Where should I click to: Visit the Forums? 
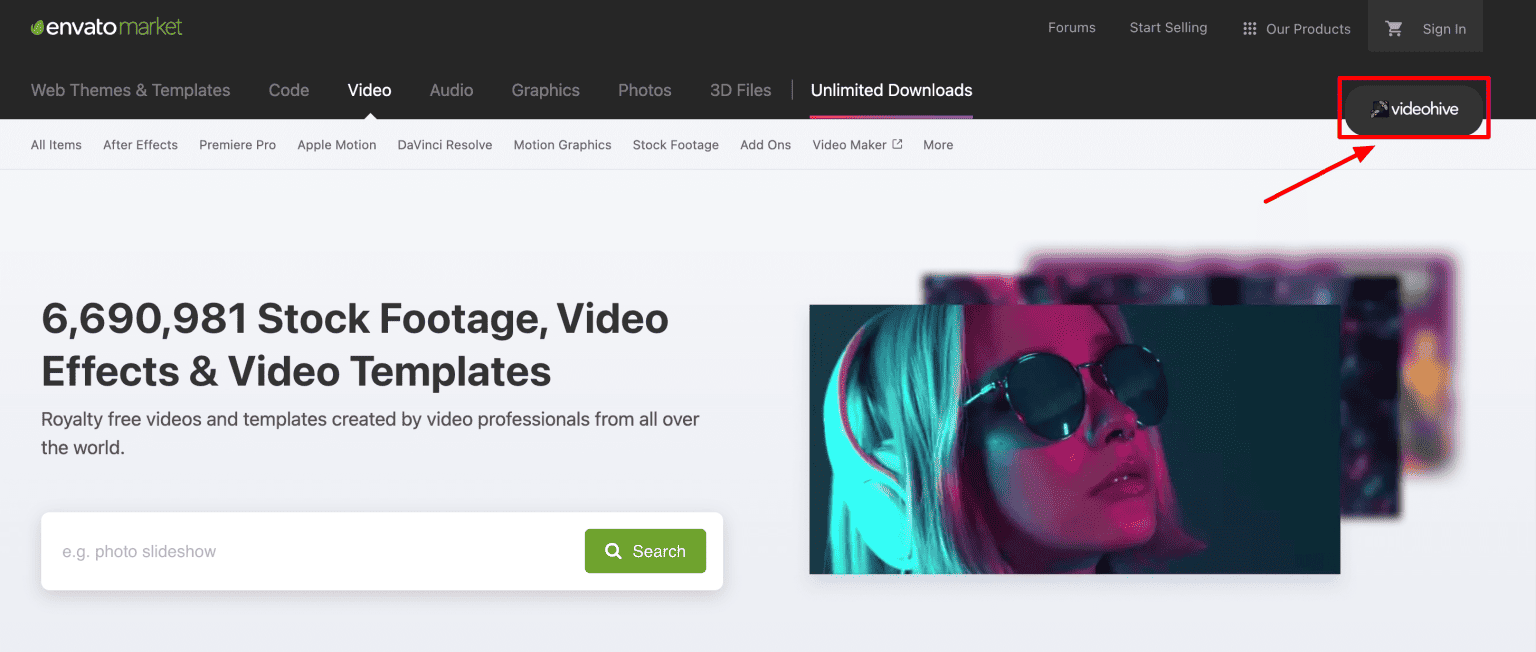(1071, 28)
